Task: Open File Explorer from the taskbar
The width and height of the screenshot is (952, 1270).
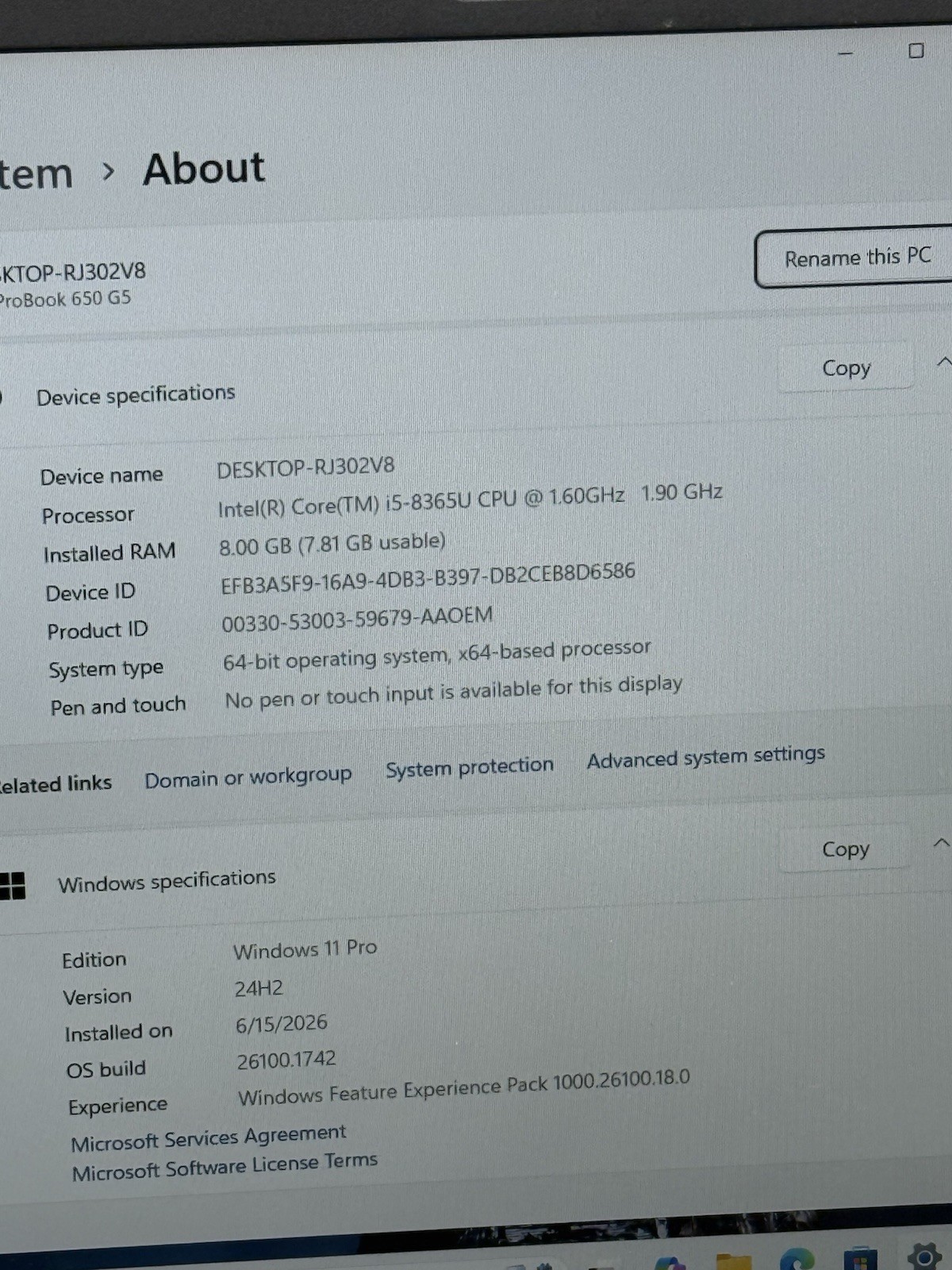Action: click(x=733, y=1260)
